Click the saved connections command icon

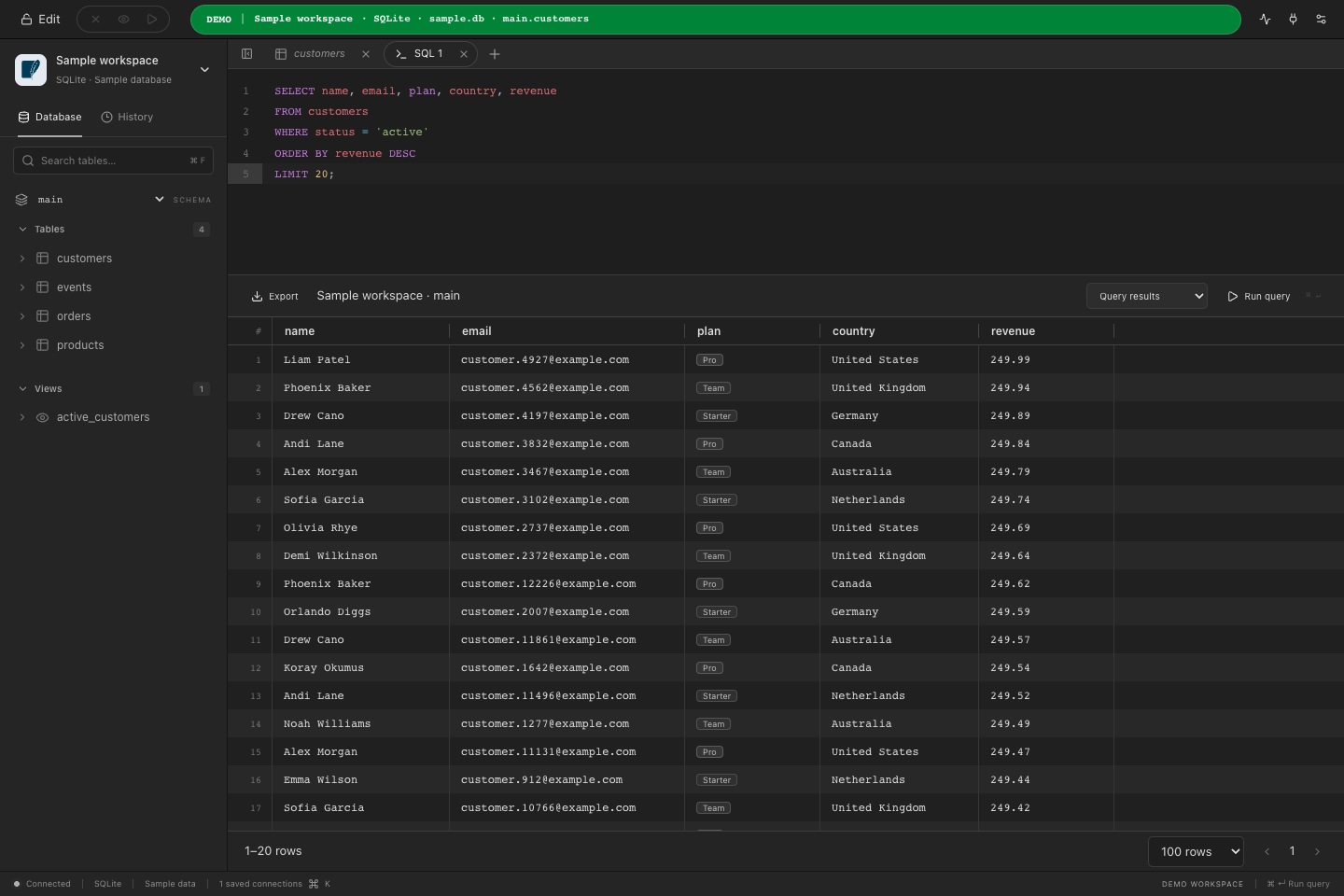coord(314,884)
